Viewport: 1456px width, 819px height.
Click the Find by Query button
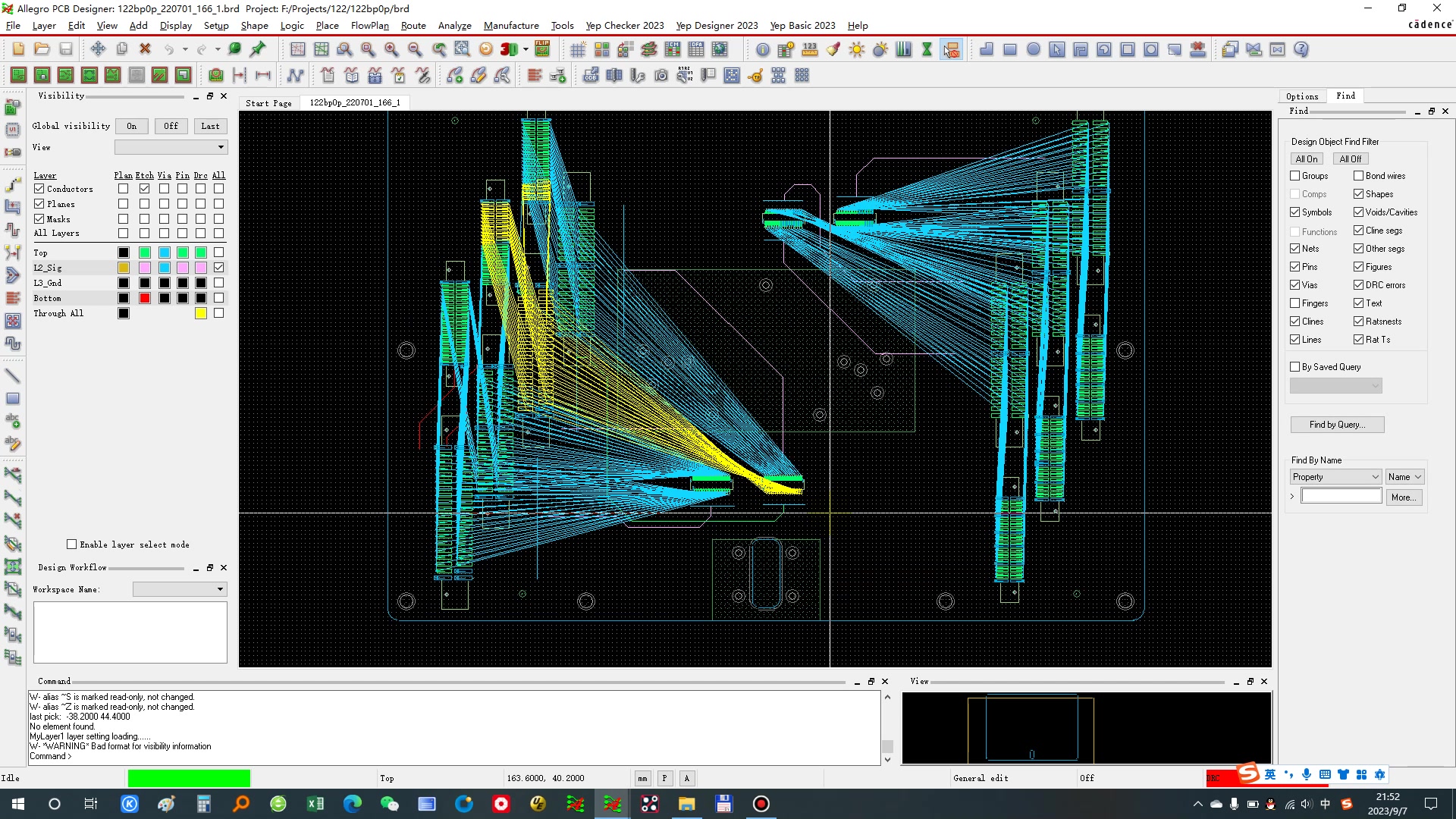point(1337,425)
